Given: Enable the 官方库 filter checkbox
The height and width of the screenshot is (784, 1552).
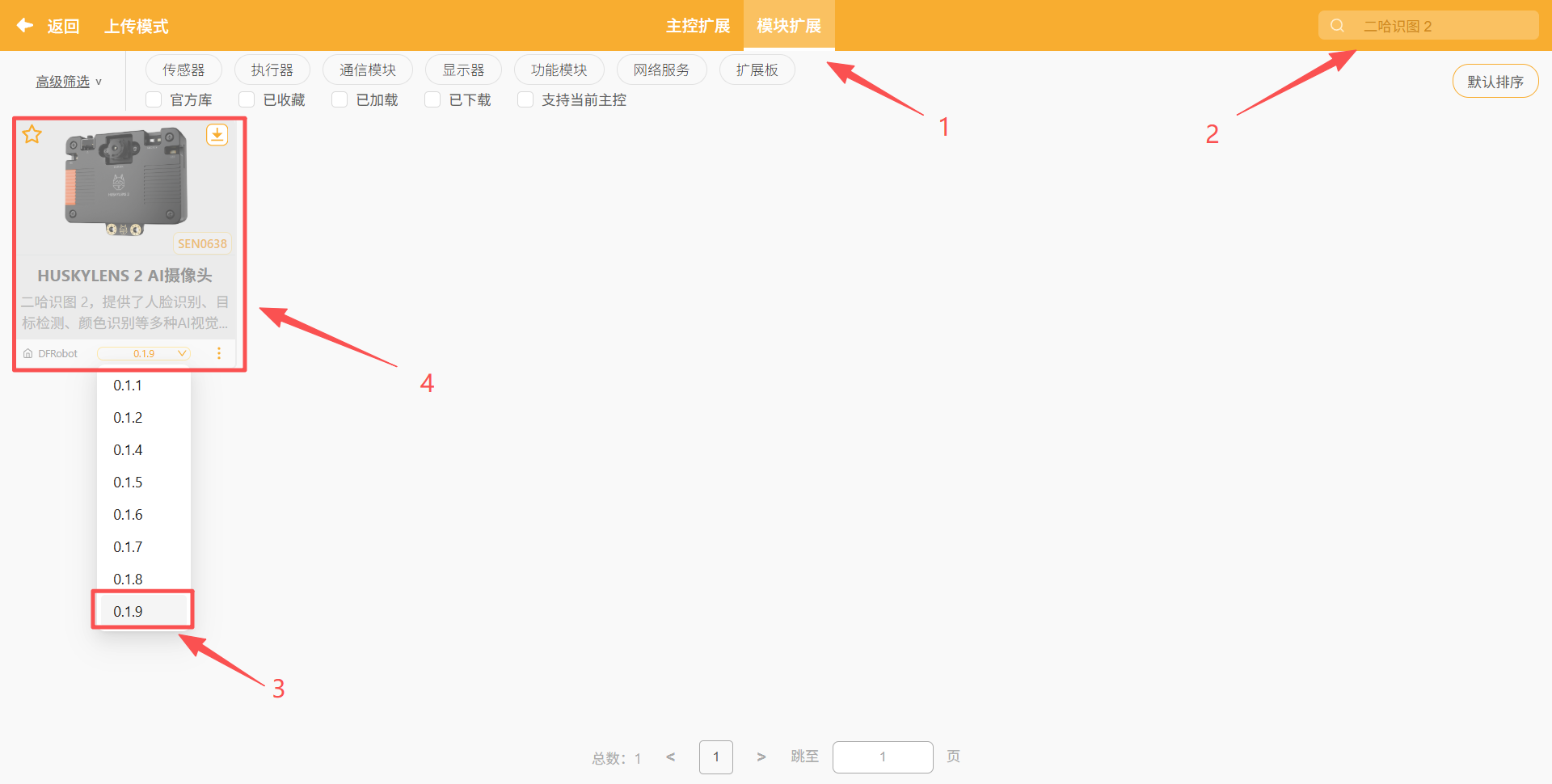Looking at the screenshot, I should [154, 99].
